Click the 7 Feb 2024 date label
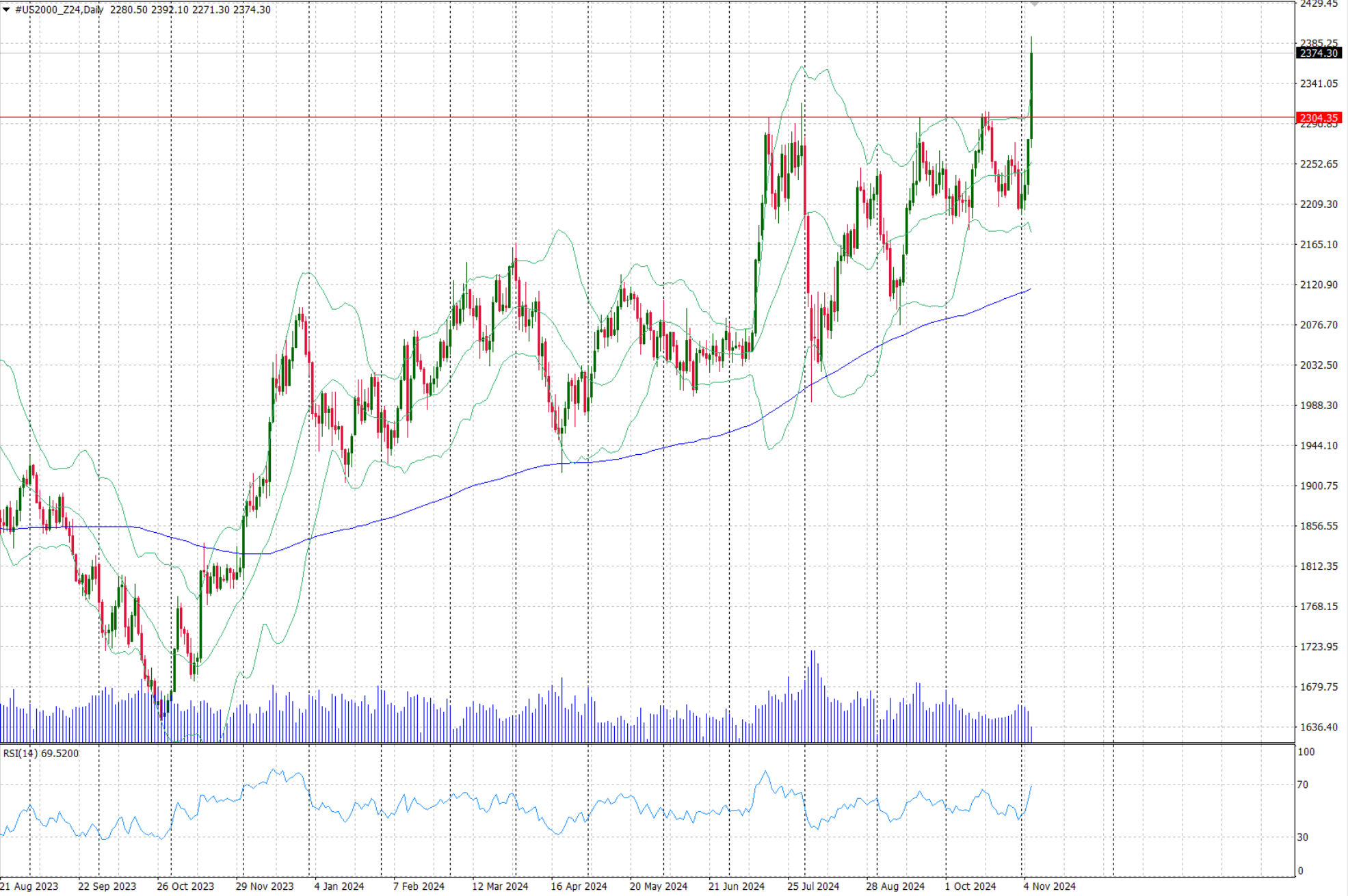Image resolution: width=1348 pixels, height=896 pixels. [x=419, y=886]
